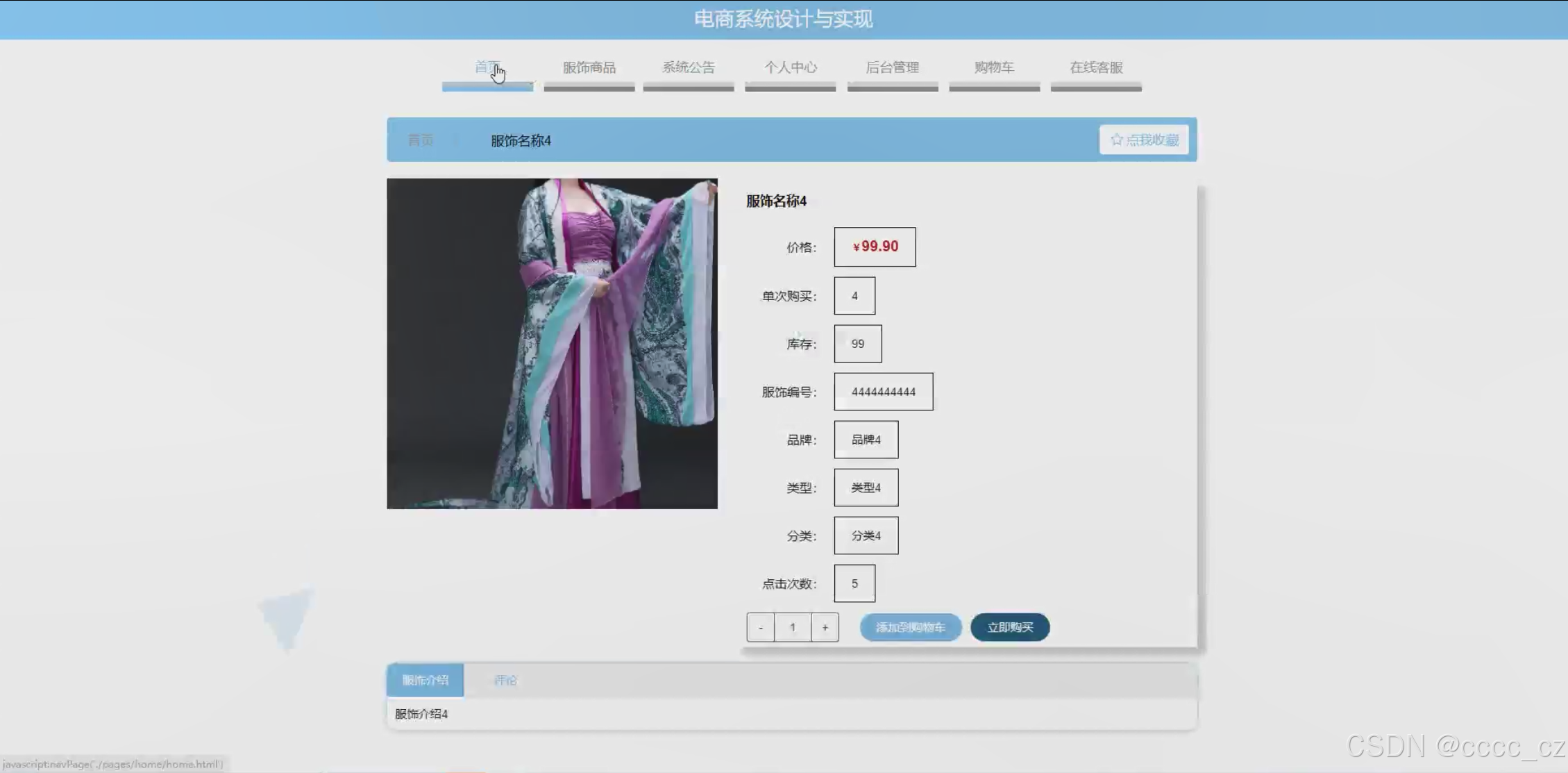
Task: Click the star favorite button 点我收藏
Action: [x=1143, y=140]
